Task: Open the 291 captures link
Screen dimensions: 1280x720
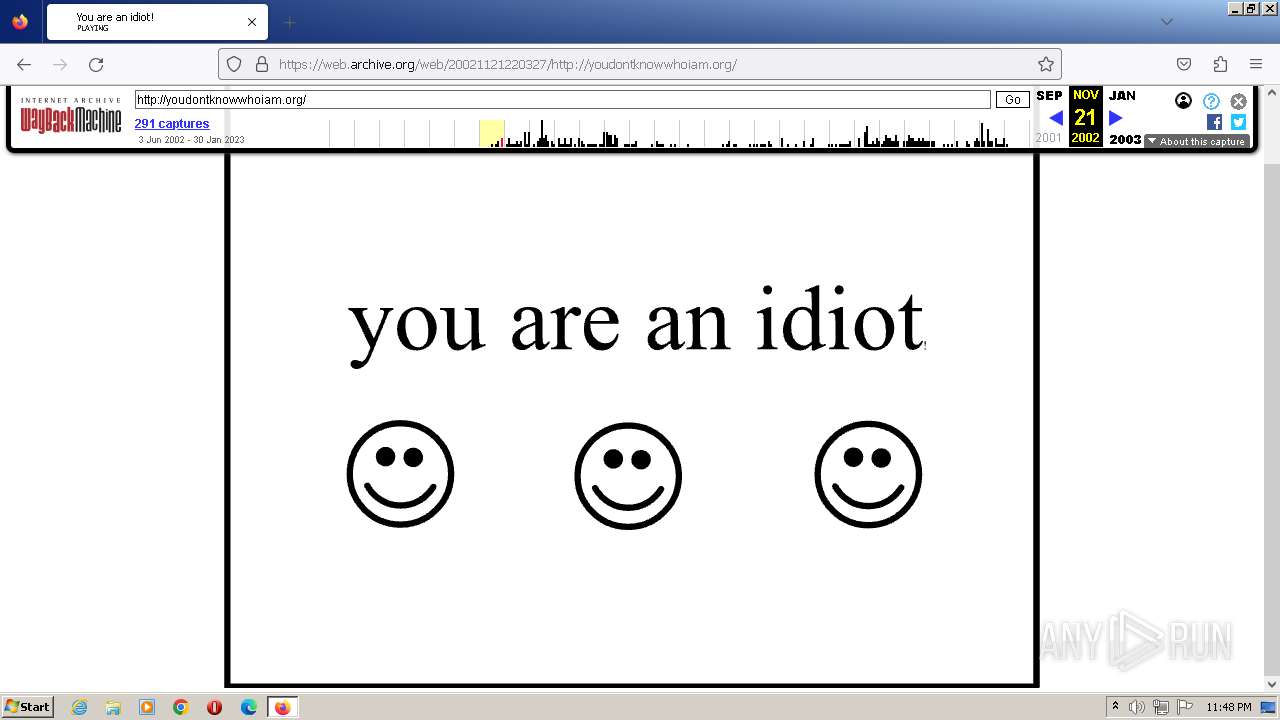Action: (x=172, y=124)
